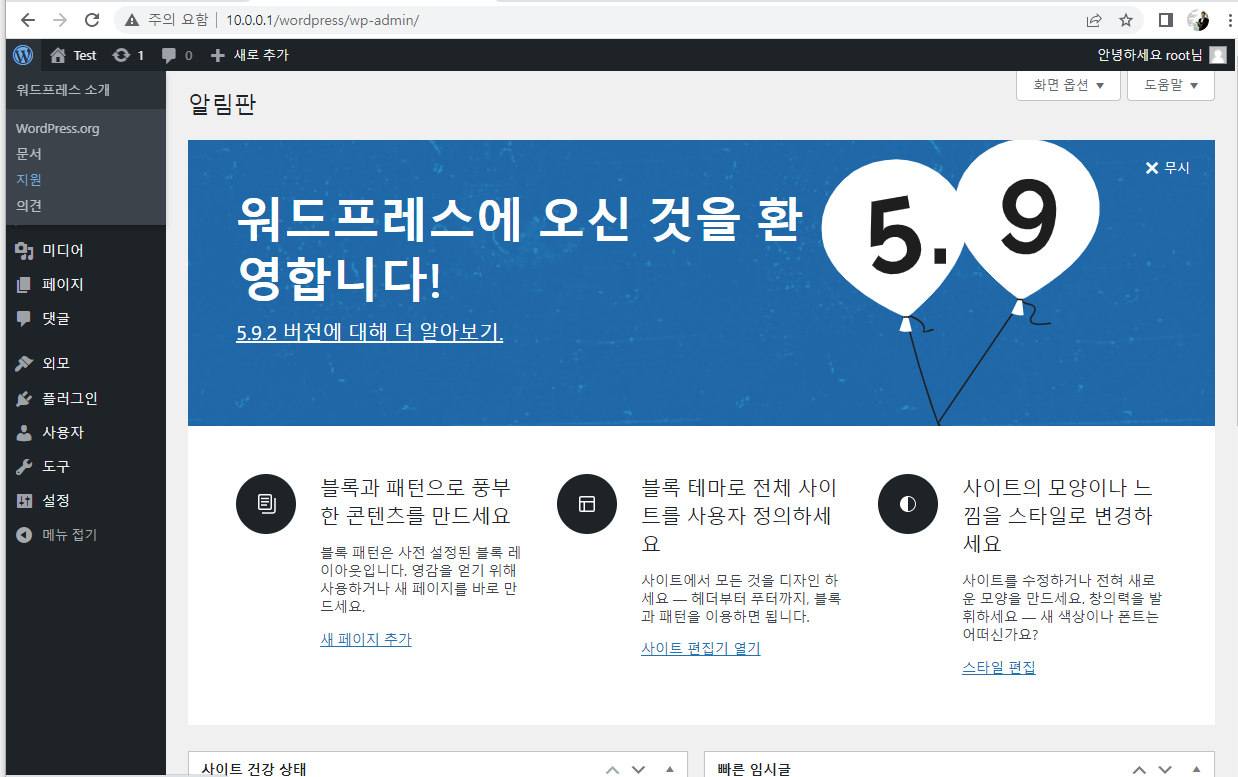Move 빠른 임시글 panel up
The image size is (1238, 777).
pyautogui.click(x=1139, y=769)
